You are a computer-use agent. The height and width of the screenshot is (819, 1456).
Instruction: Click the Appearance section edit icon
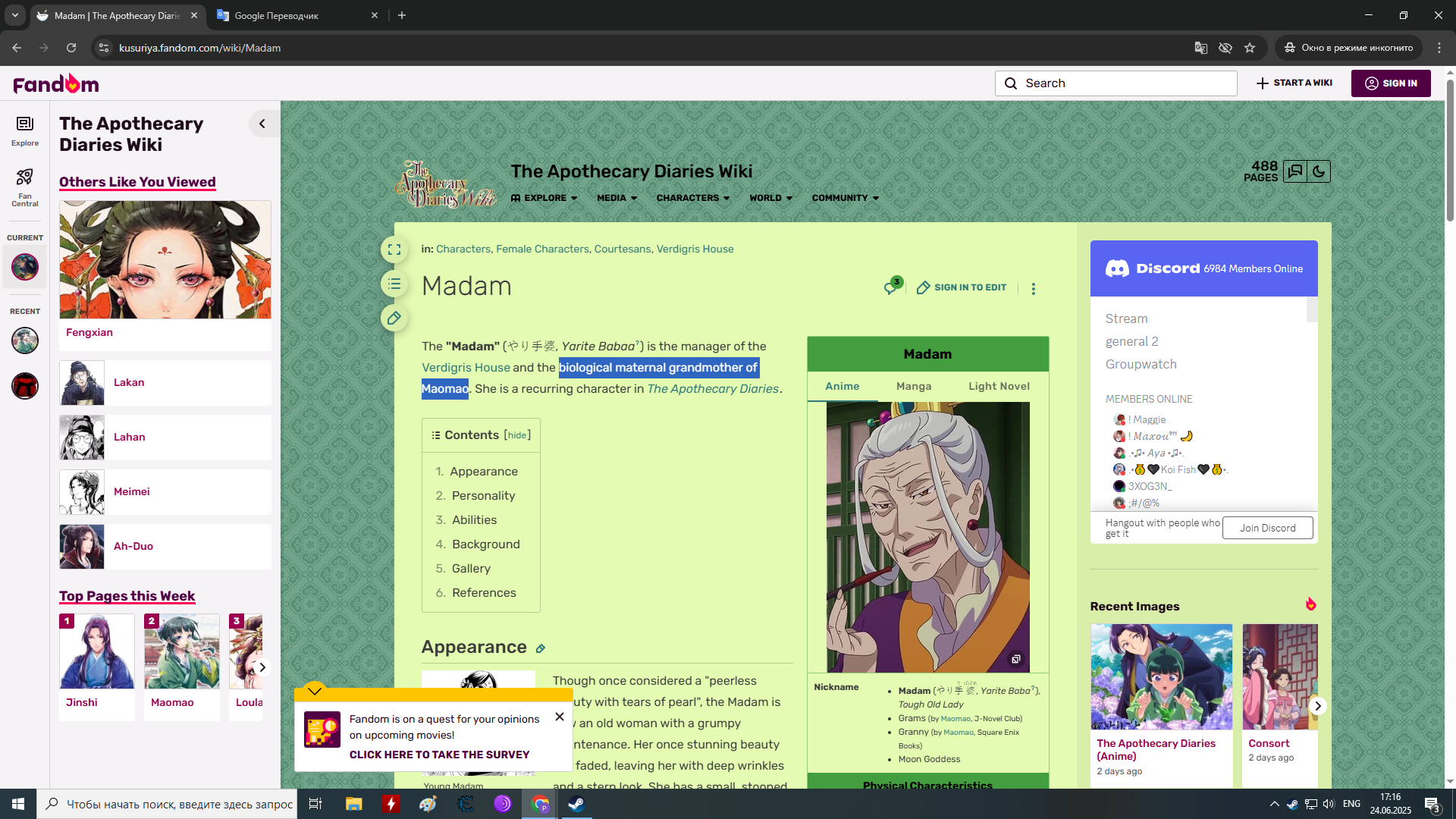coord(541,648)
